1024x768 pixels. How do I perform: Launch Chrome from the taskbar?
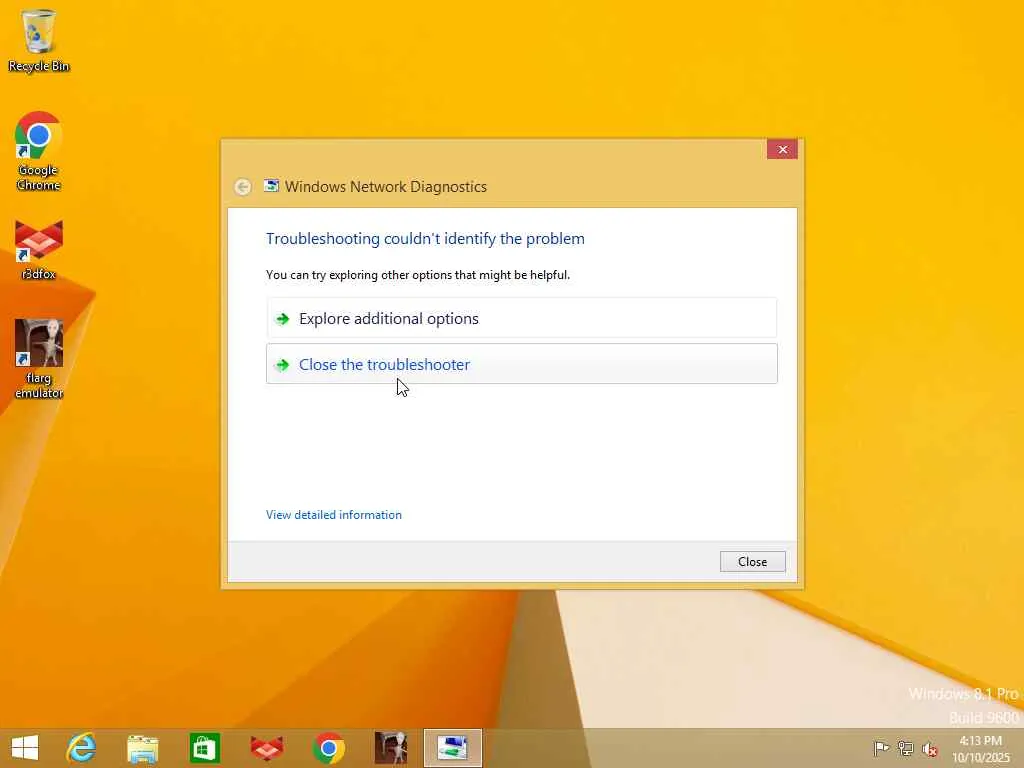(328, 748)
